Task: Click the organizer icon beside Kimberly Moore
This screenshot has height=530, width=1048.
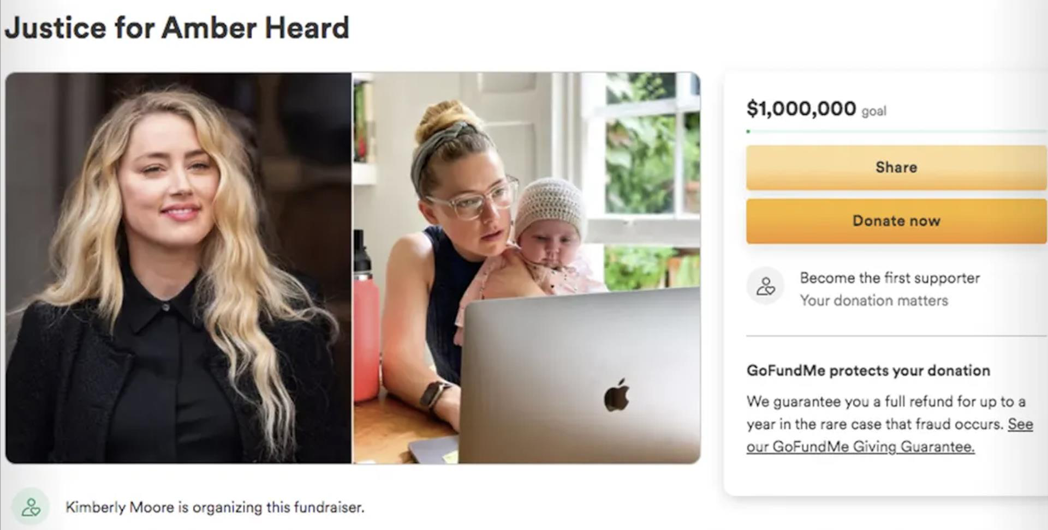Action: pyautogui.click(x=31, y=507)
